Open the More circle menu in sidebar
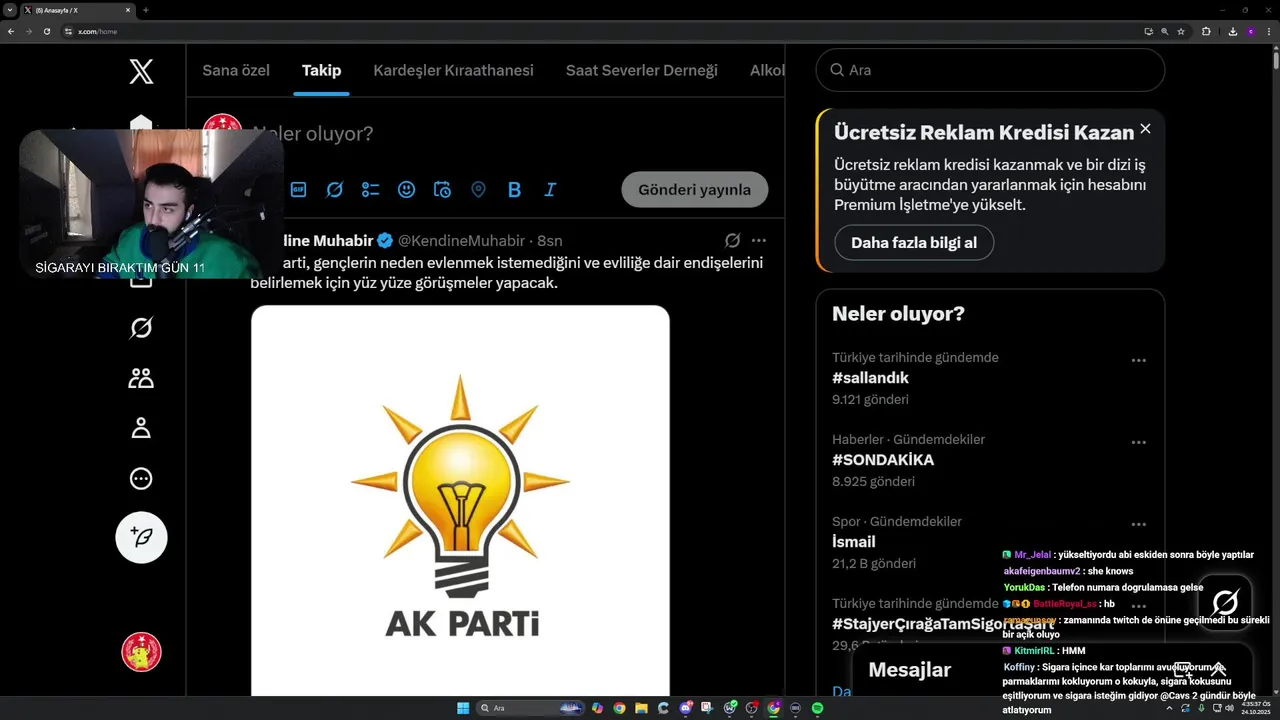1280x720 pixels. [x=141, y=479]
